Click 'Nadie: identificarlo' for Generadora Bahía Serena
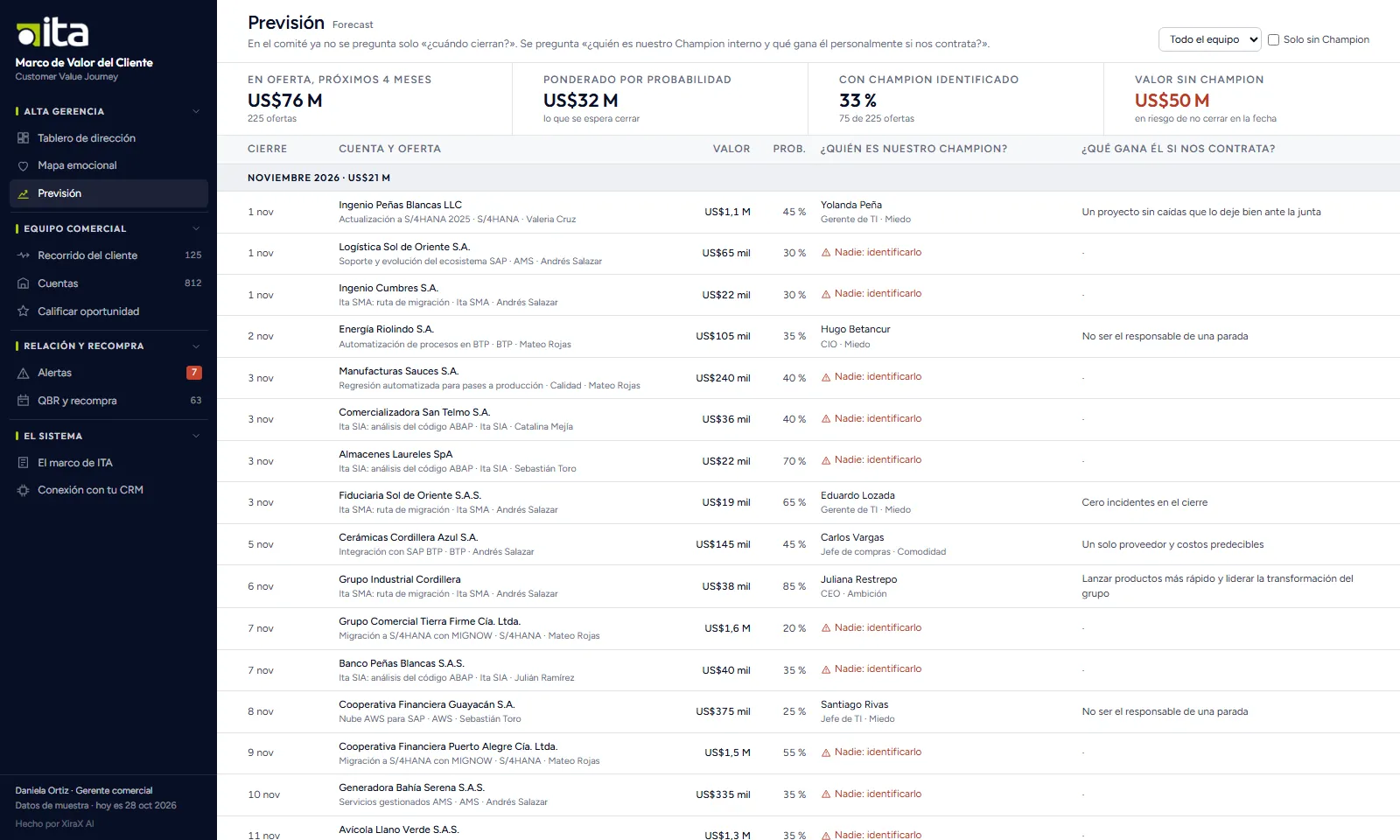The height and width of the screenshot is (840, 1400). coord(878,794)
